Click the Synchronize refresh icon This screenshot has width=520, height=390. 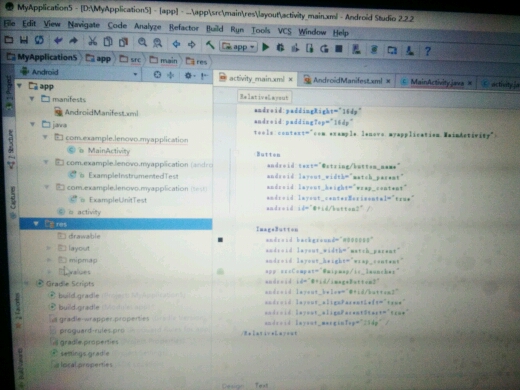point(39,40)
